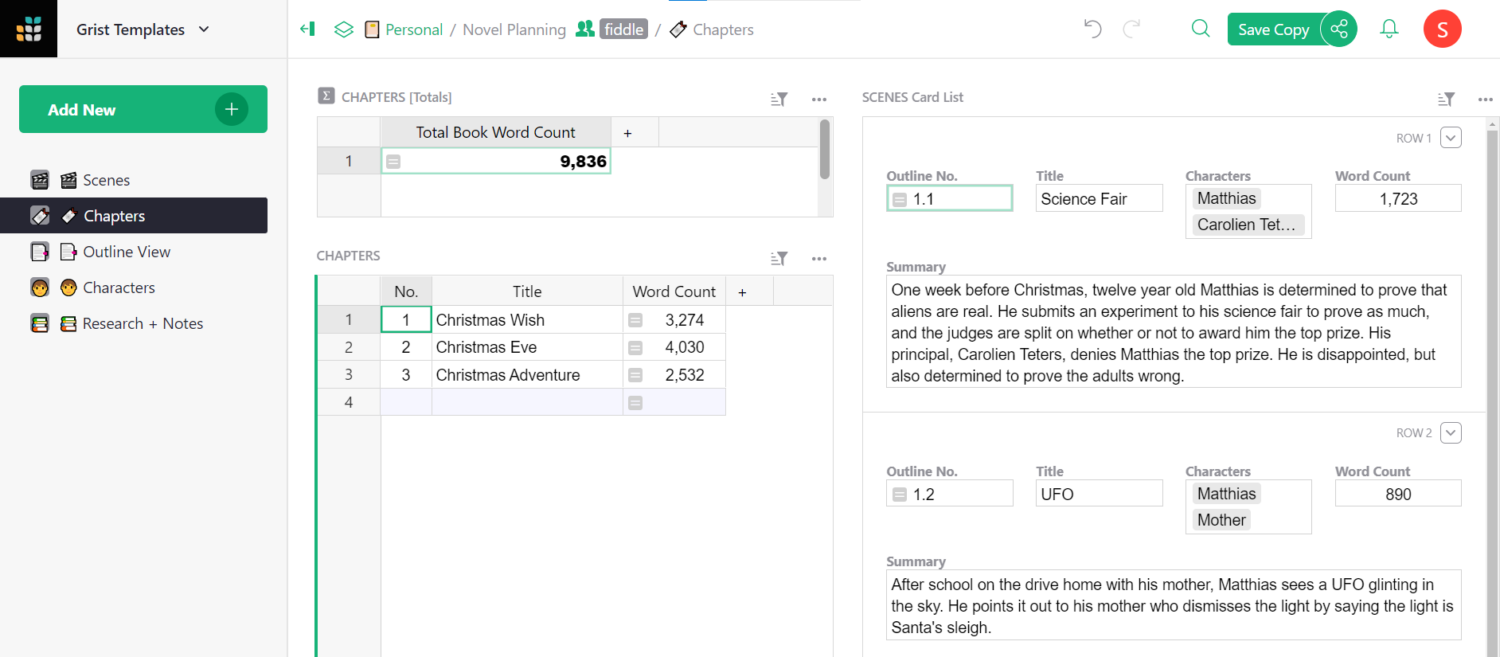The width and height of the screenshot is (1500, 657).
Task: Open CHAPTERS Totals widget options menu
Action: pyautogui.click(x=819, y=98)
